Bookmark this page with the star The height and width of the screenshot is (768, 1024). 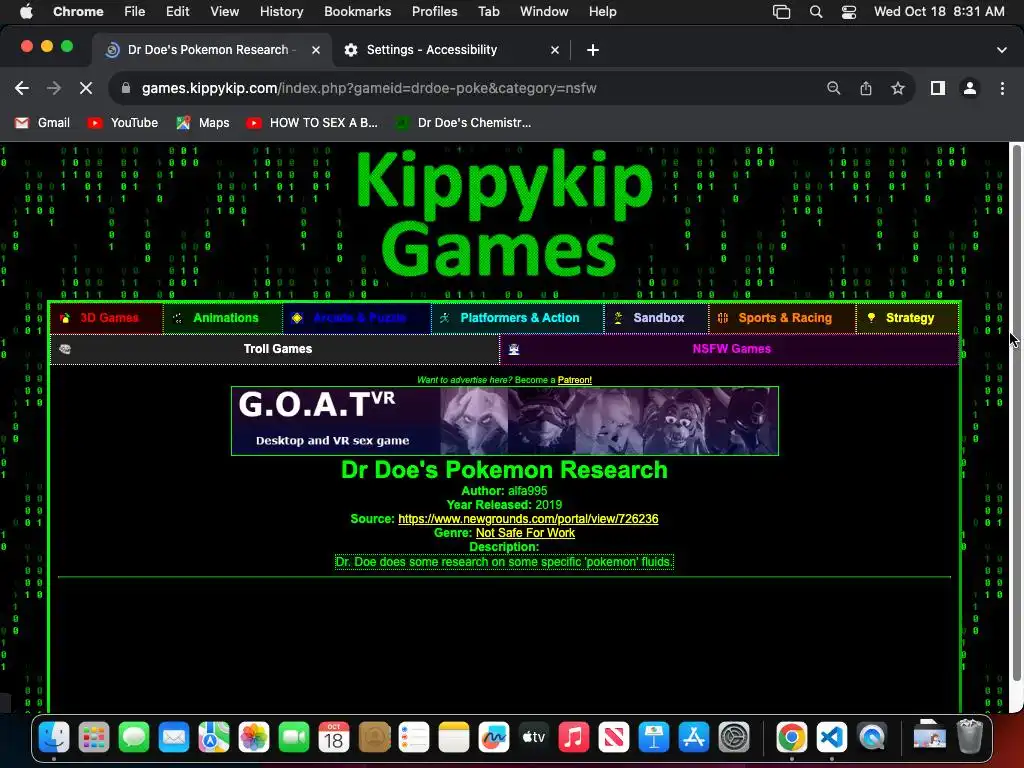pyautogui.click(x=898, y=88)
